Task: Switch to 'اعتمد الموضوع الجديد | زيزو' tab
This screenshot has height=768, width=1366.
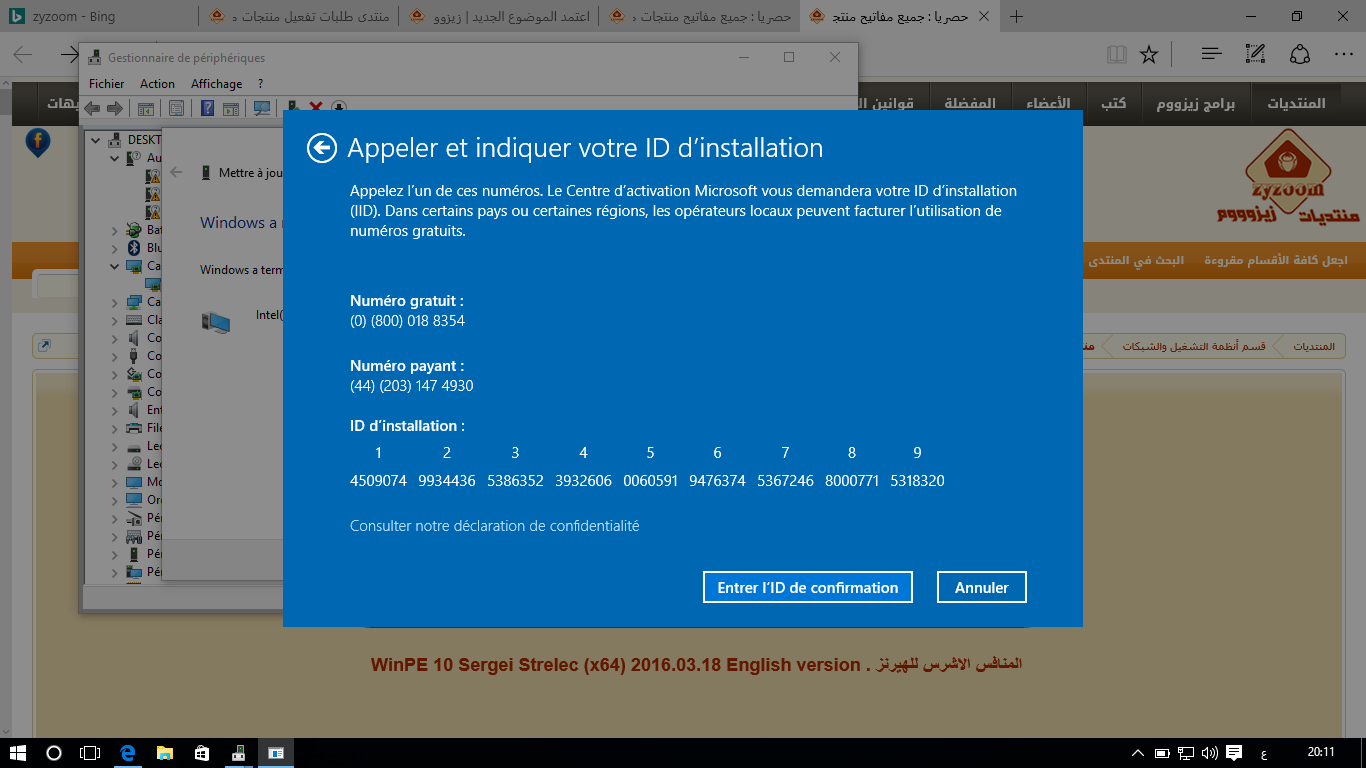Action: click(x=499, y=16)
